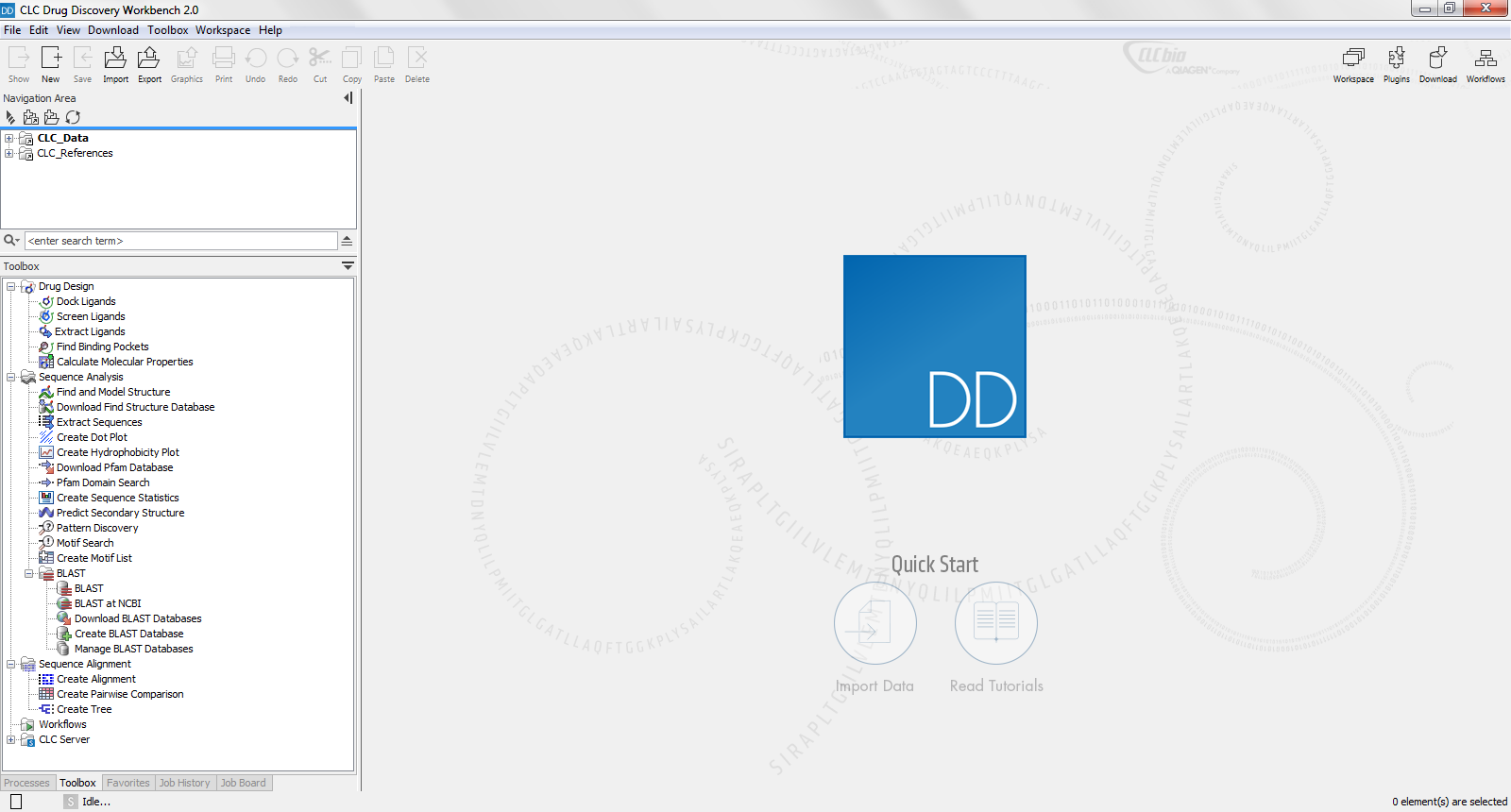Viewport: 1511px width, 812px height.
Task: Select Create BLAST Database
Action: point(128,634)
